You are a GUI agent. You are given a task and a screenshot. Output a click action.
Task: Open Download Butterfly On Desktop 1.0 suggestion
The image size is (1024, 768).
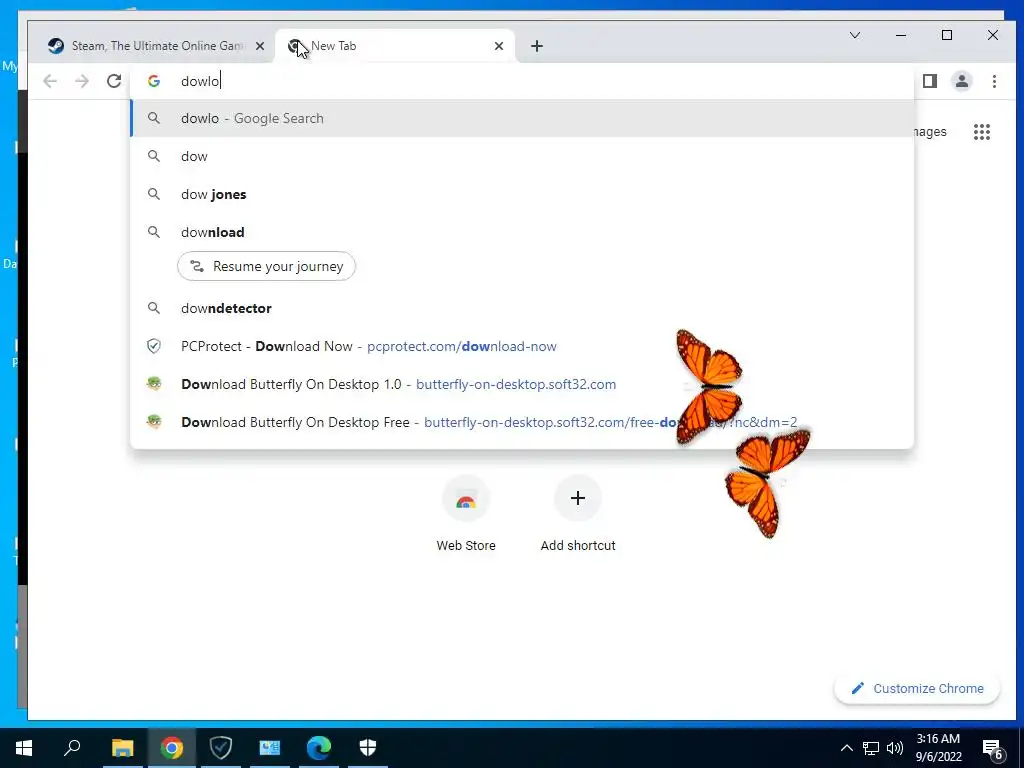522,384
